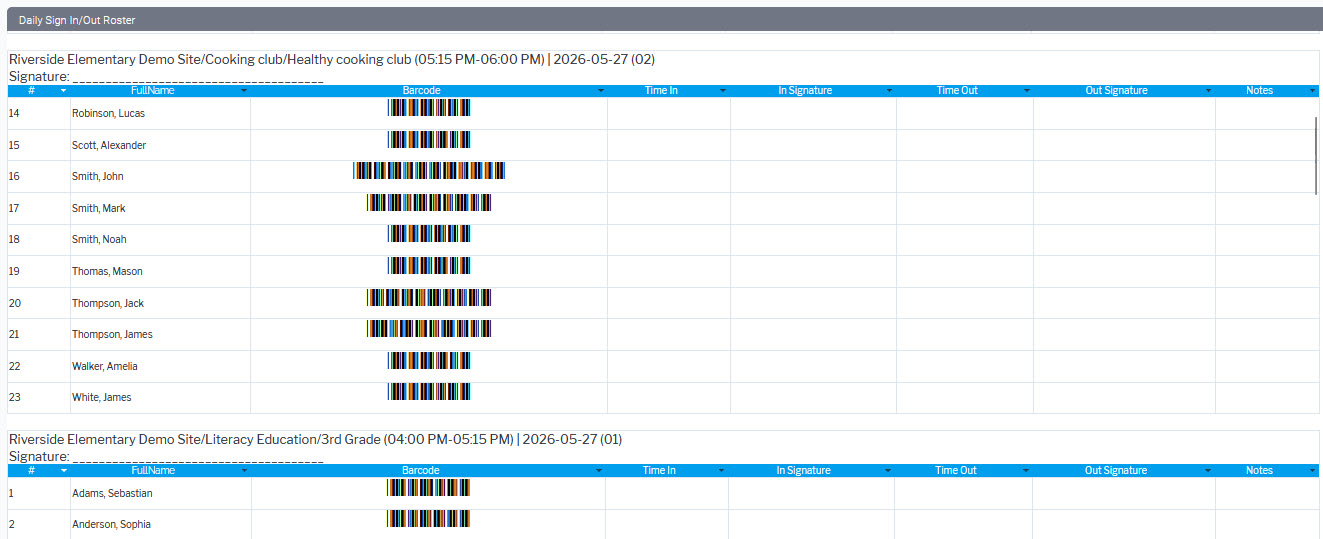Viewport: 1323px width, 539px height.
Task: Select the name Adams, Sebastian
Action: point(110,494)
